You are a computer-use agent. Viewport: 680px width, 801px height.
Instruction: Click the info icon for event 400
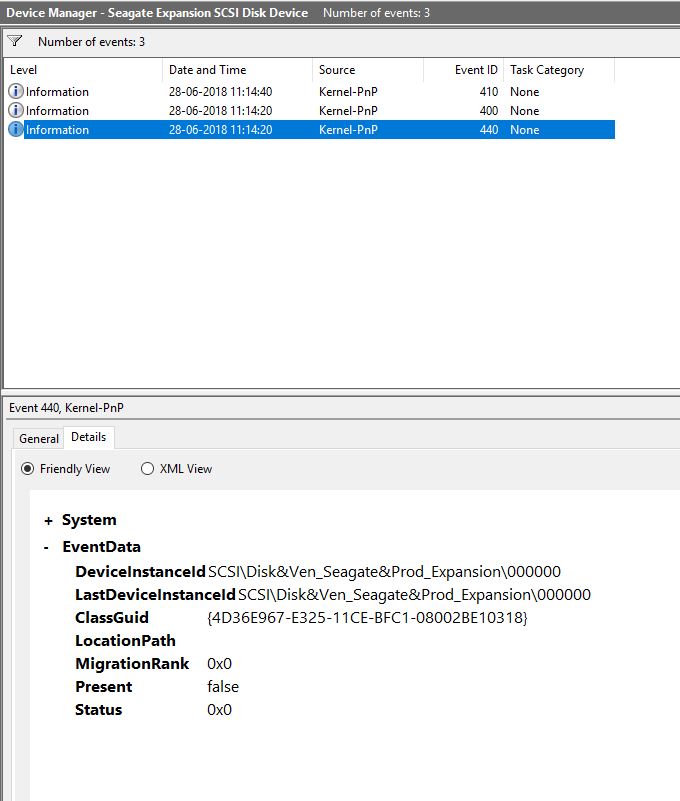[16, 110]
